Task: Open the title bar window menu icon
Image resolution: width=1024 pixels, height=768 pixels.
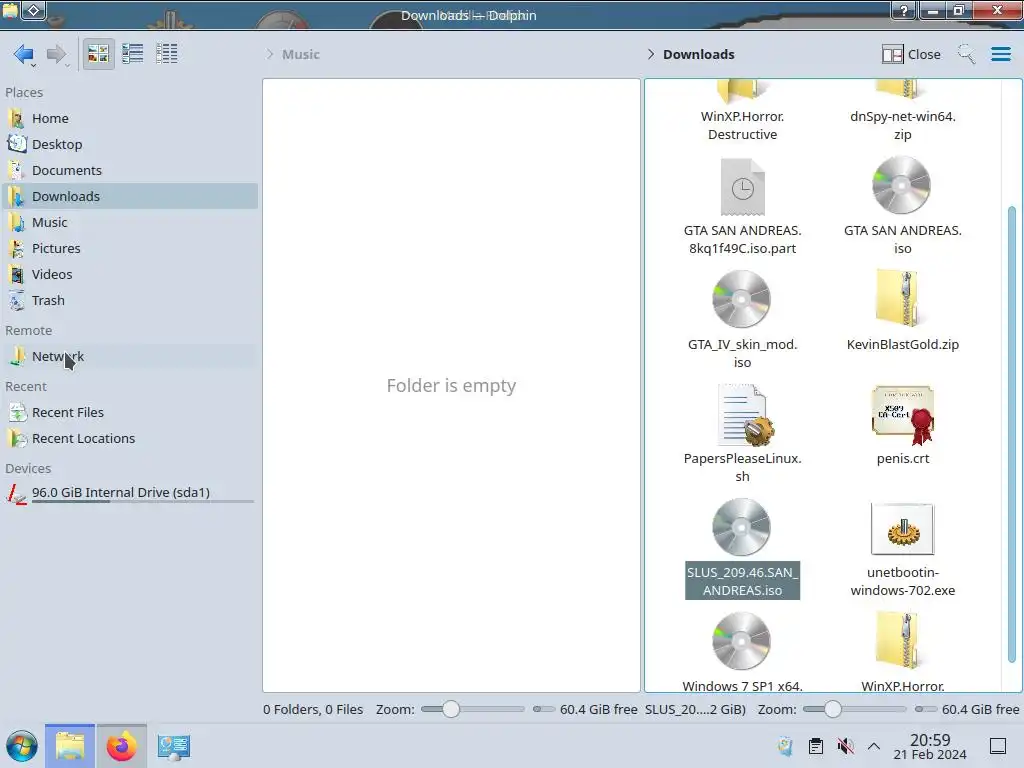Action: tap(10, 10)
